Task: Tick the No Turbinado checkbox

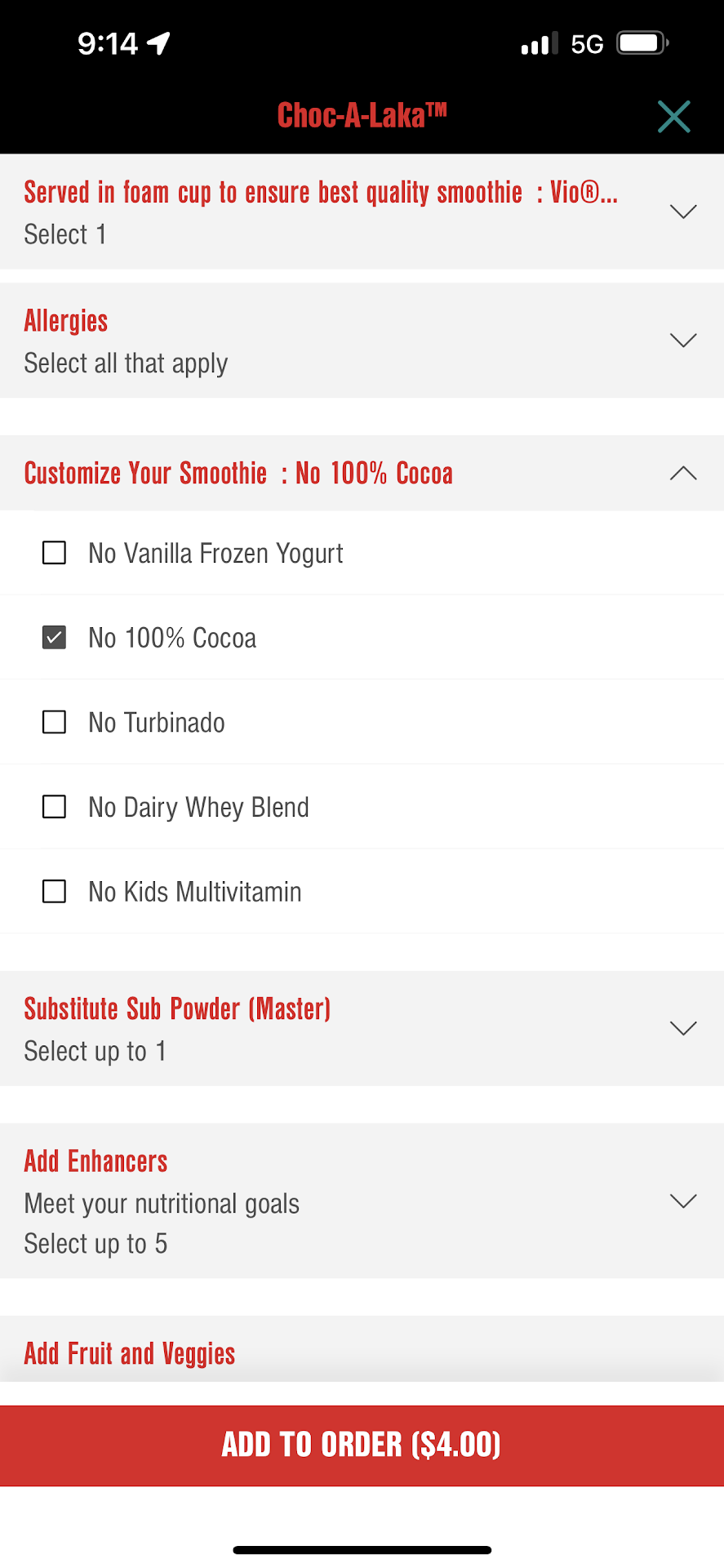Action: pos(55,722)
